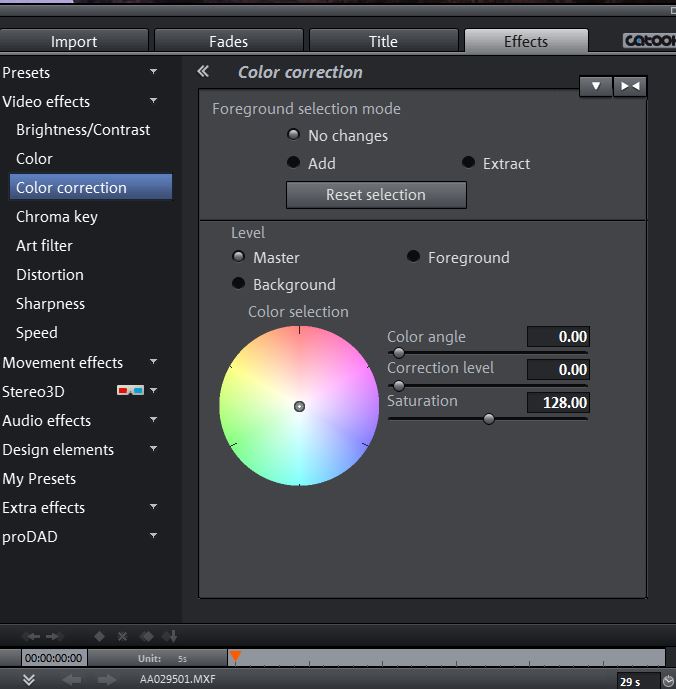Click the clock icon next to 29 s
This screenshot has width=676, height=689.
(668, 681)
